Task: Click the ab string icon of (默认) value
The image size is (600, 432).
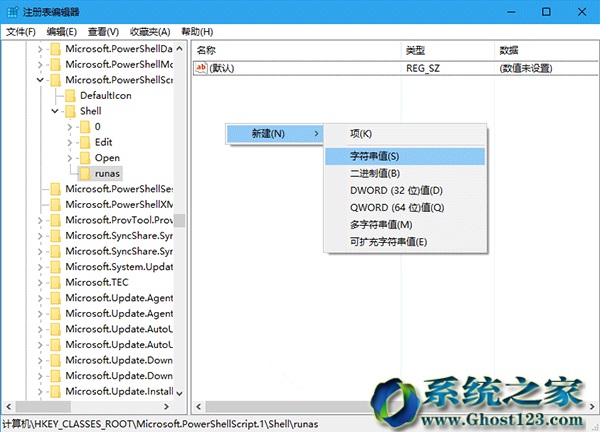Action: tap(201, 68)
